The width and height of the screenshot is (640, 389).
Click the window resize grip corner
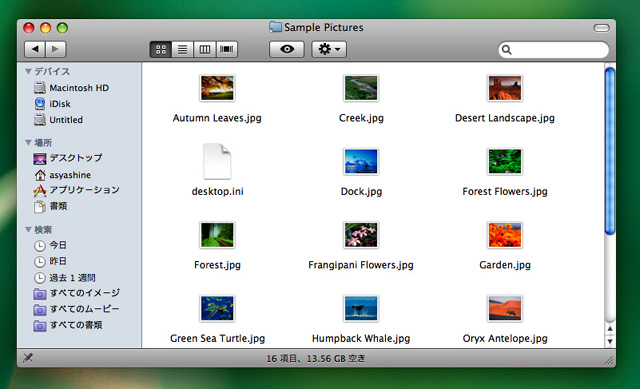coord(609,360)
